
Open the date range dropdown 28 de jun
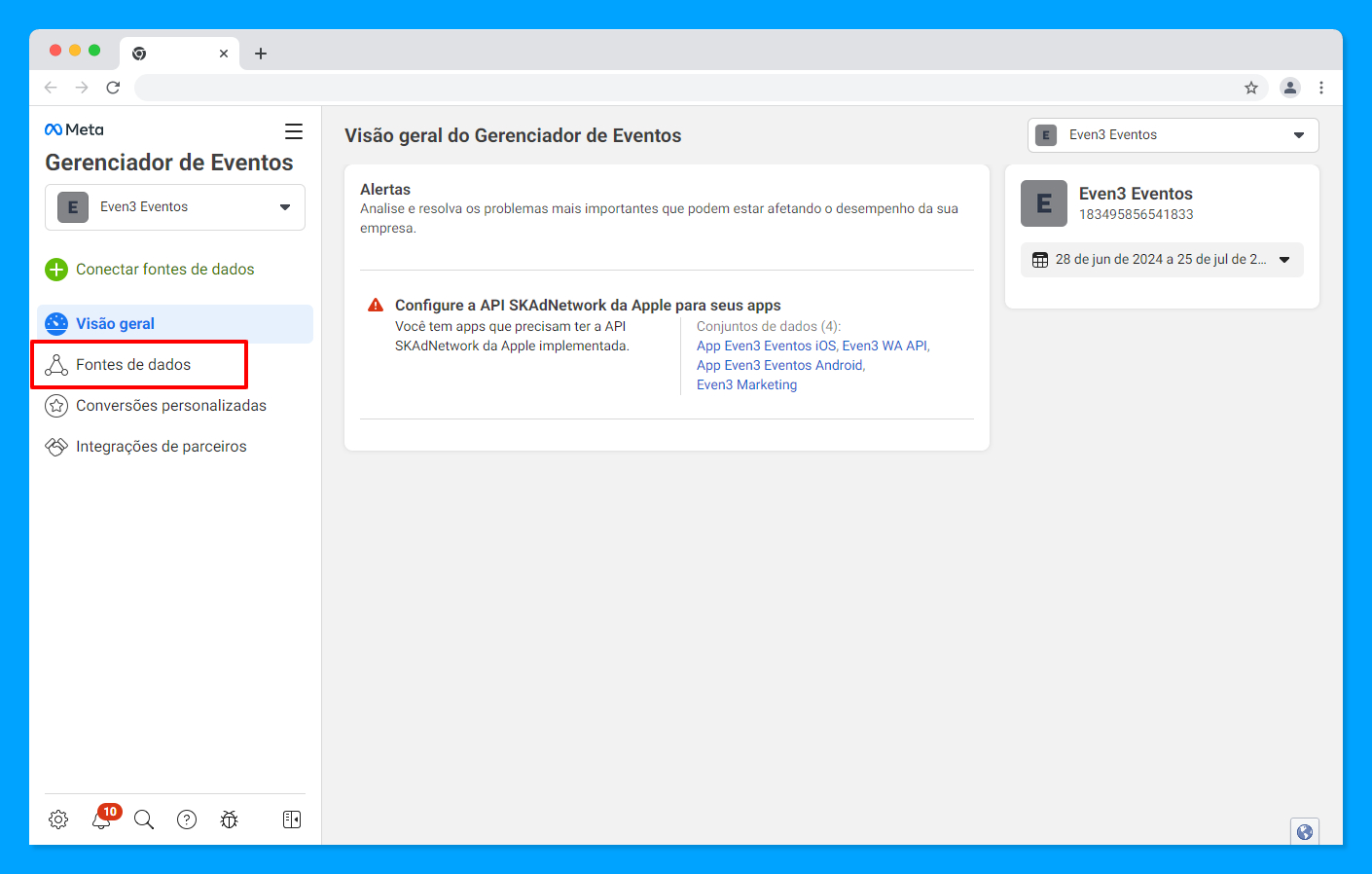coord(1162,260)
